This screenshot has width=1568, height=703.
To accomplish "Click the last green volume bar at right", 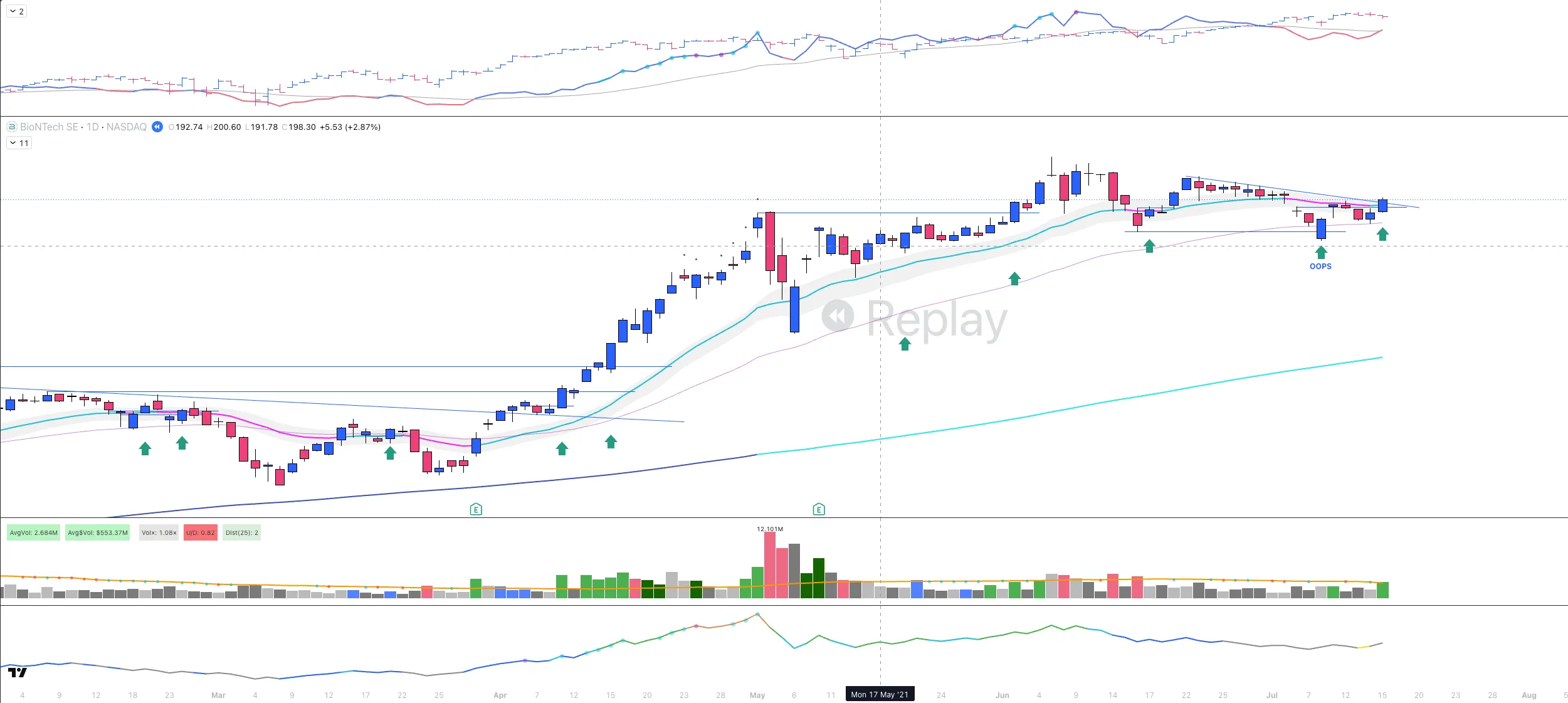I will tap(1382, 590).
